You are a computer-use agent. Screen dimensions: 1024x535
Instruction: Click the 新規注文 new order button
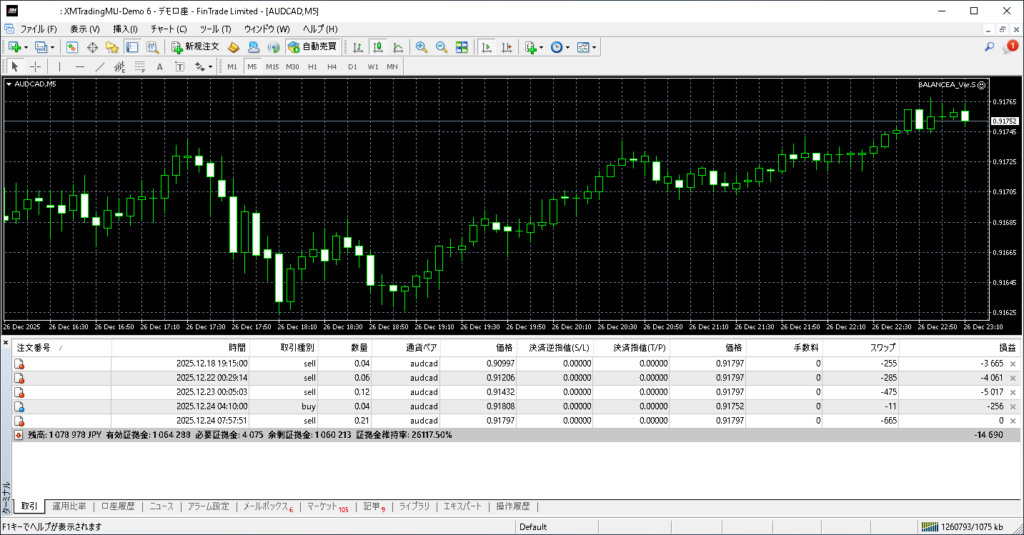(194, 47)
